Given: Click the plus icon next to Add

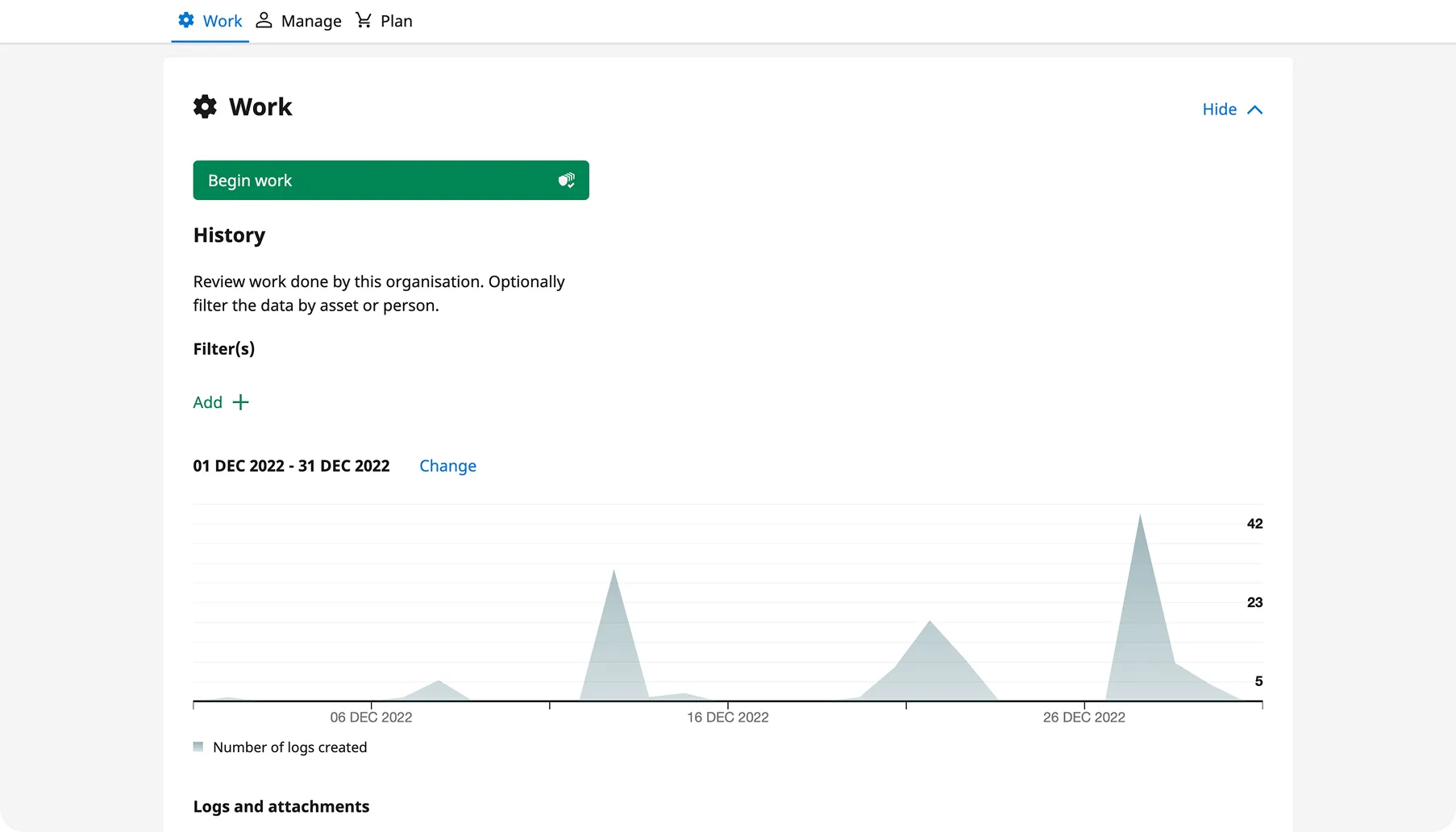Looking at the screenshot, I should 241,401.
